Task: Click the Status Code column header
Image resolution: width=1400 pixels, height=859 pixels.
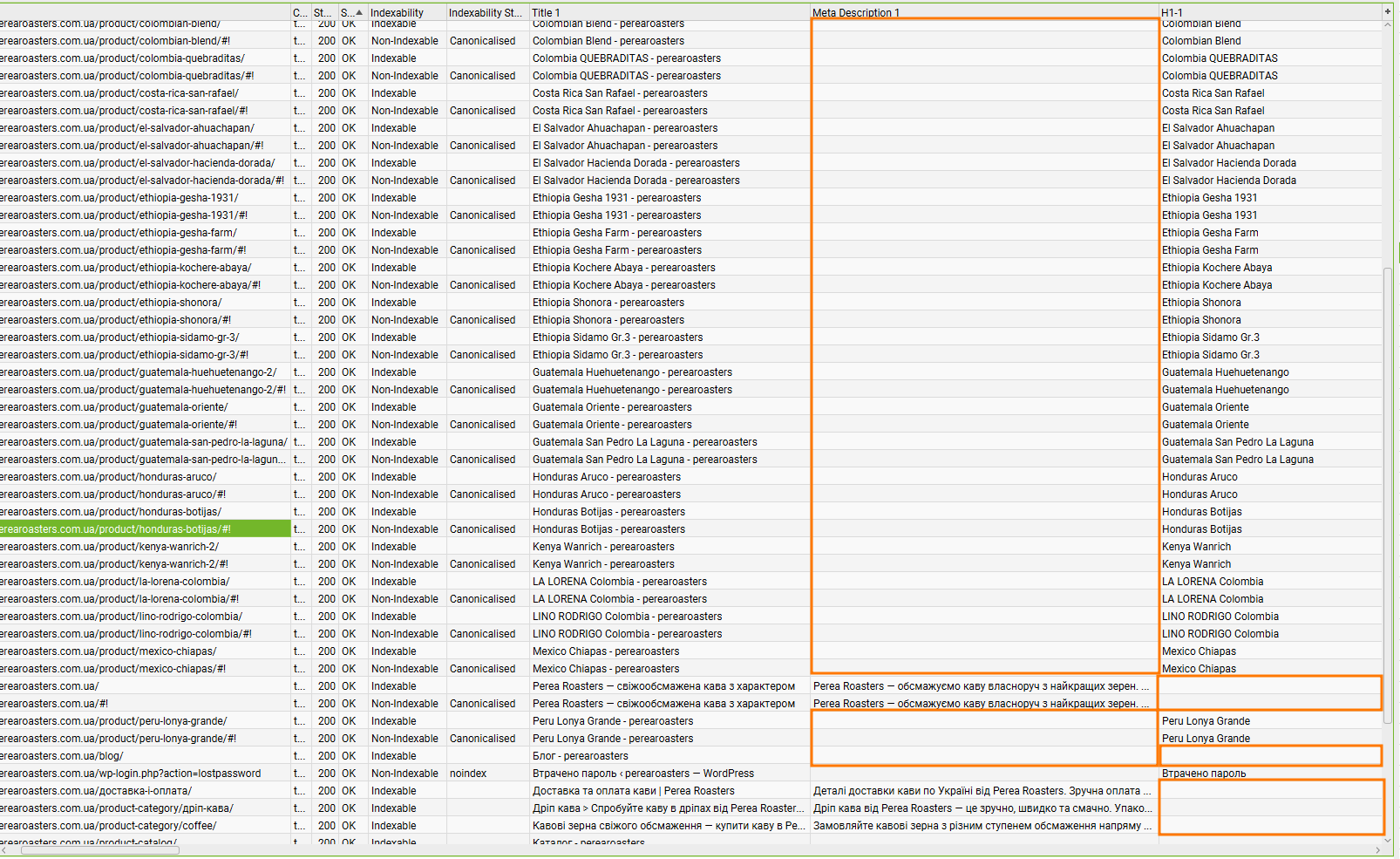Action: pyautogui.click(x=323, y=12)
